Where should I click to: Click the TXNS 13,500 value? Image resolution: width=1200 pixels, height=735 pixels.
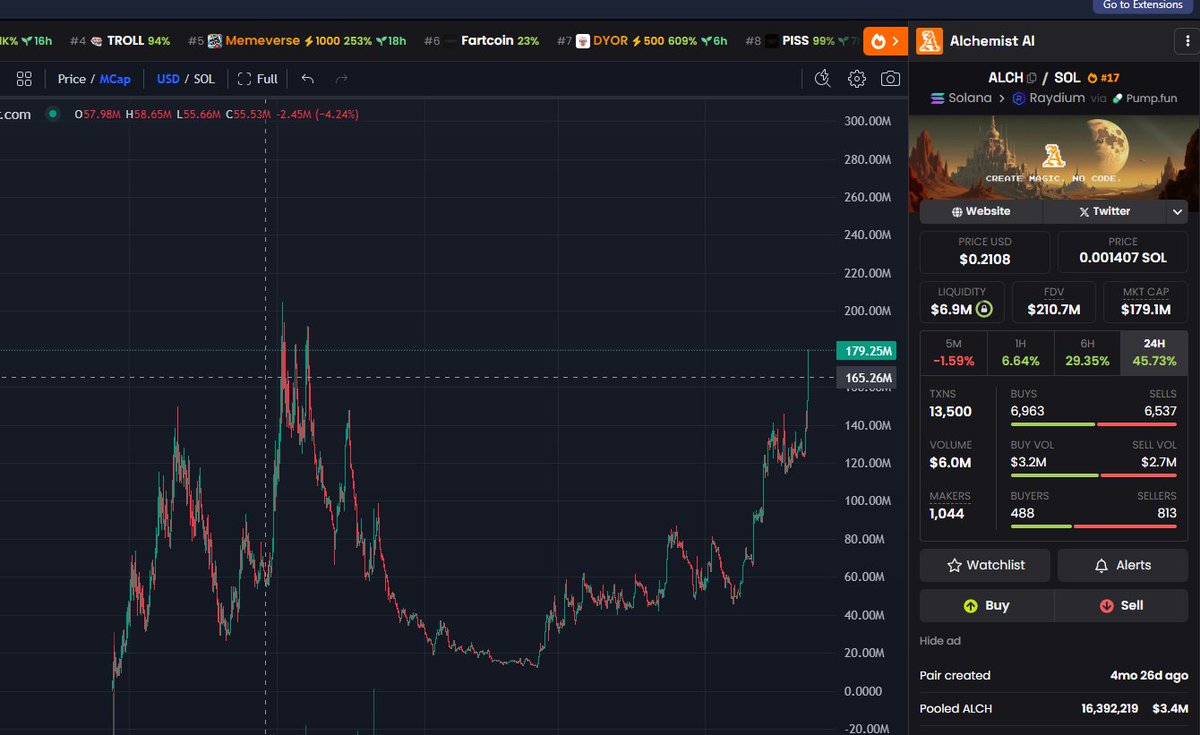tap(950, 411)
